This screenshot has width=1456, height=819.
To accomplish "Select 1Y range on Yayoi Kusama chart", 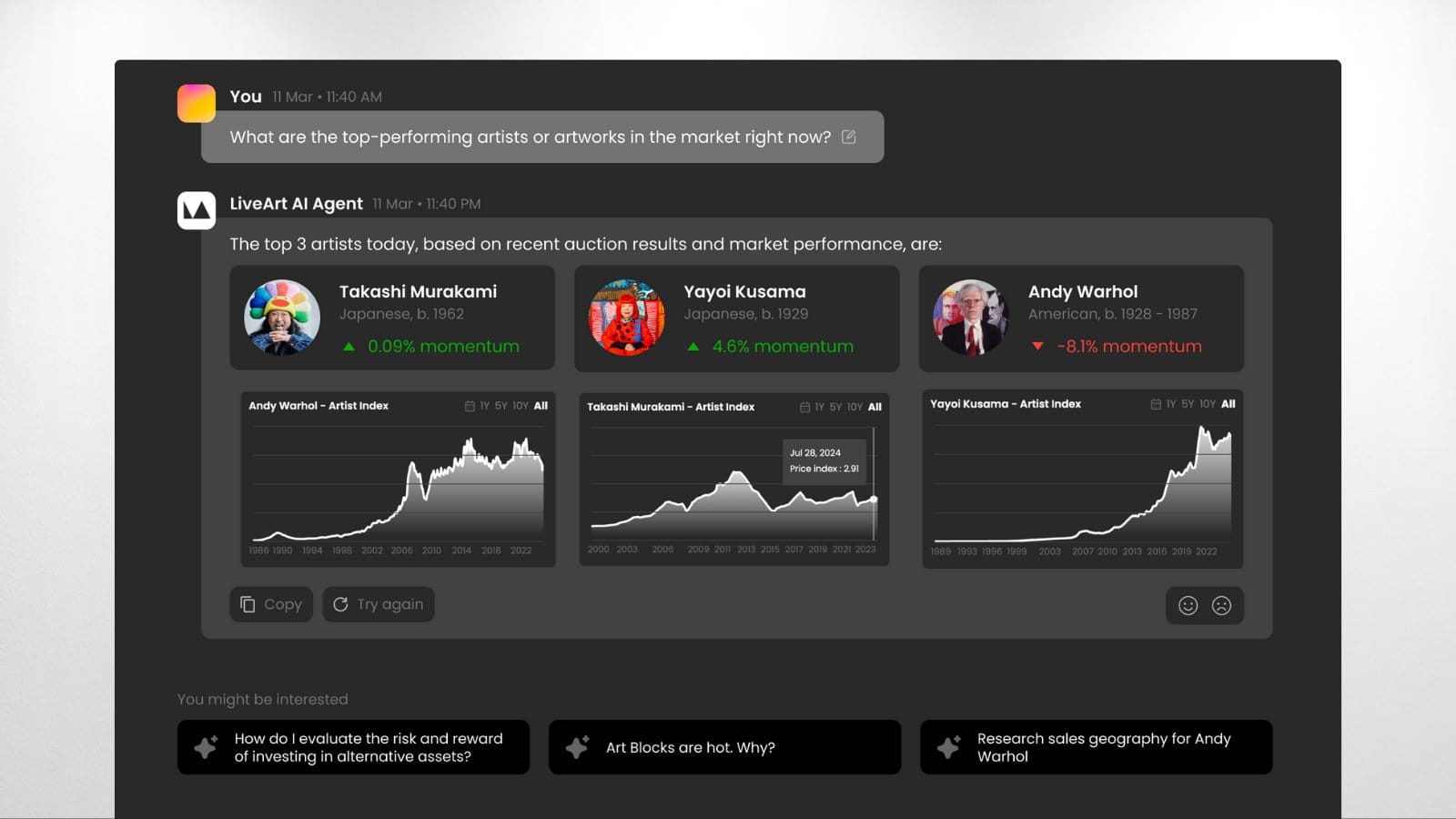I will click(x=1171, y=404).
